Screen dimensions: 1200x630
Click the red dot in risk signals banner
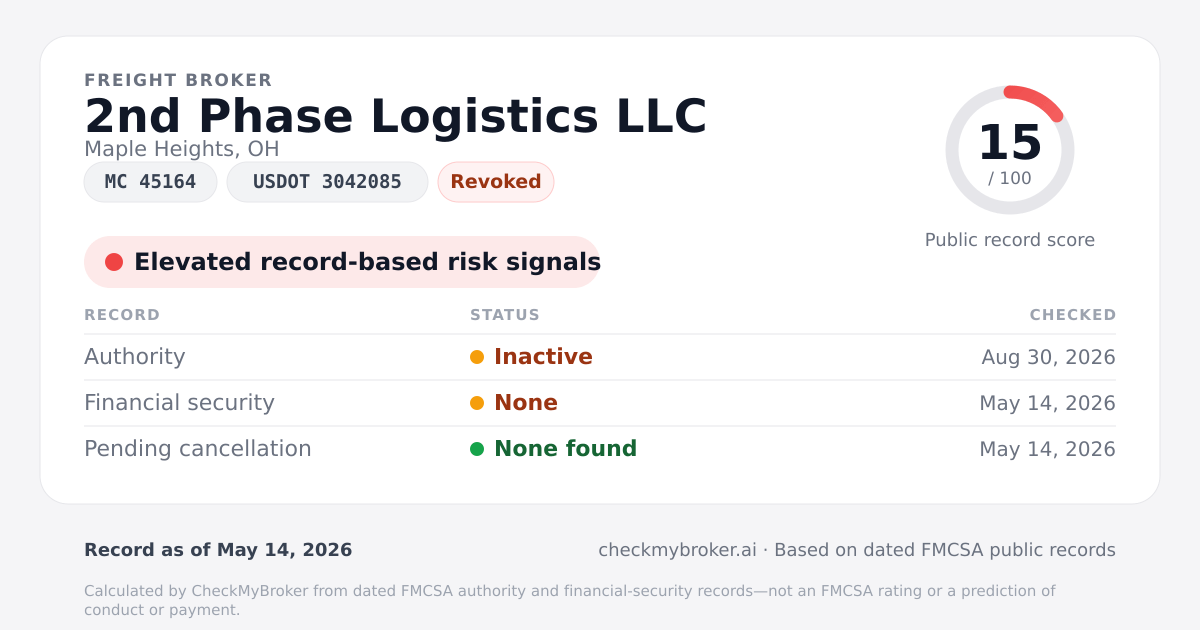(114, 262)
